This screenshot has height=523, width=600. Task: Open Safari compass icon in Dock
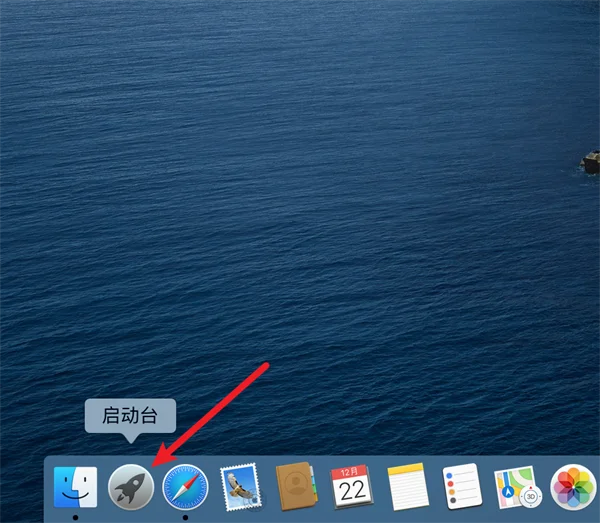tap(186, 487)
